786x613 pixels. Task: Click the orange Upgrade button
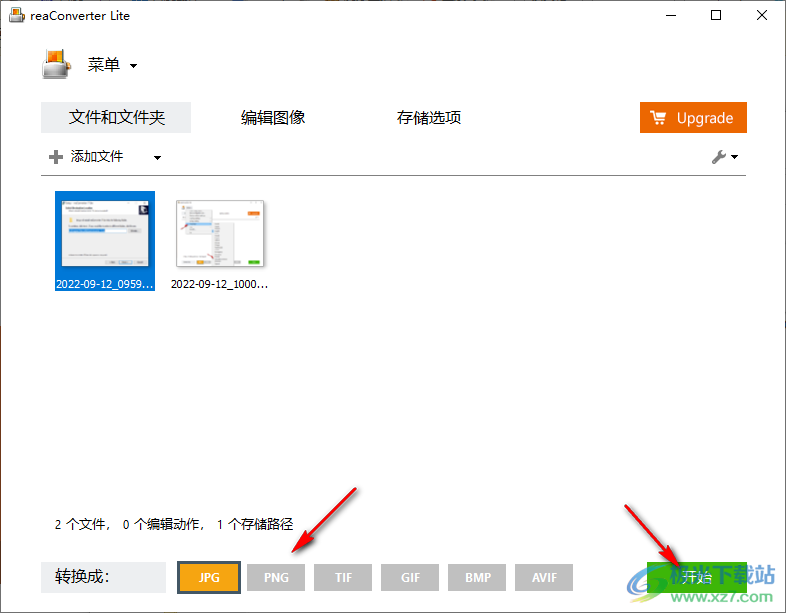click(693, 117)
